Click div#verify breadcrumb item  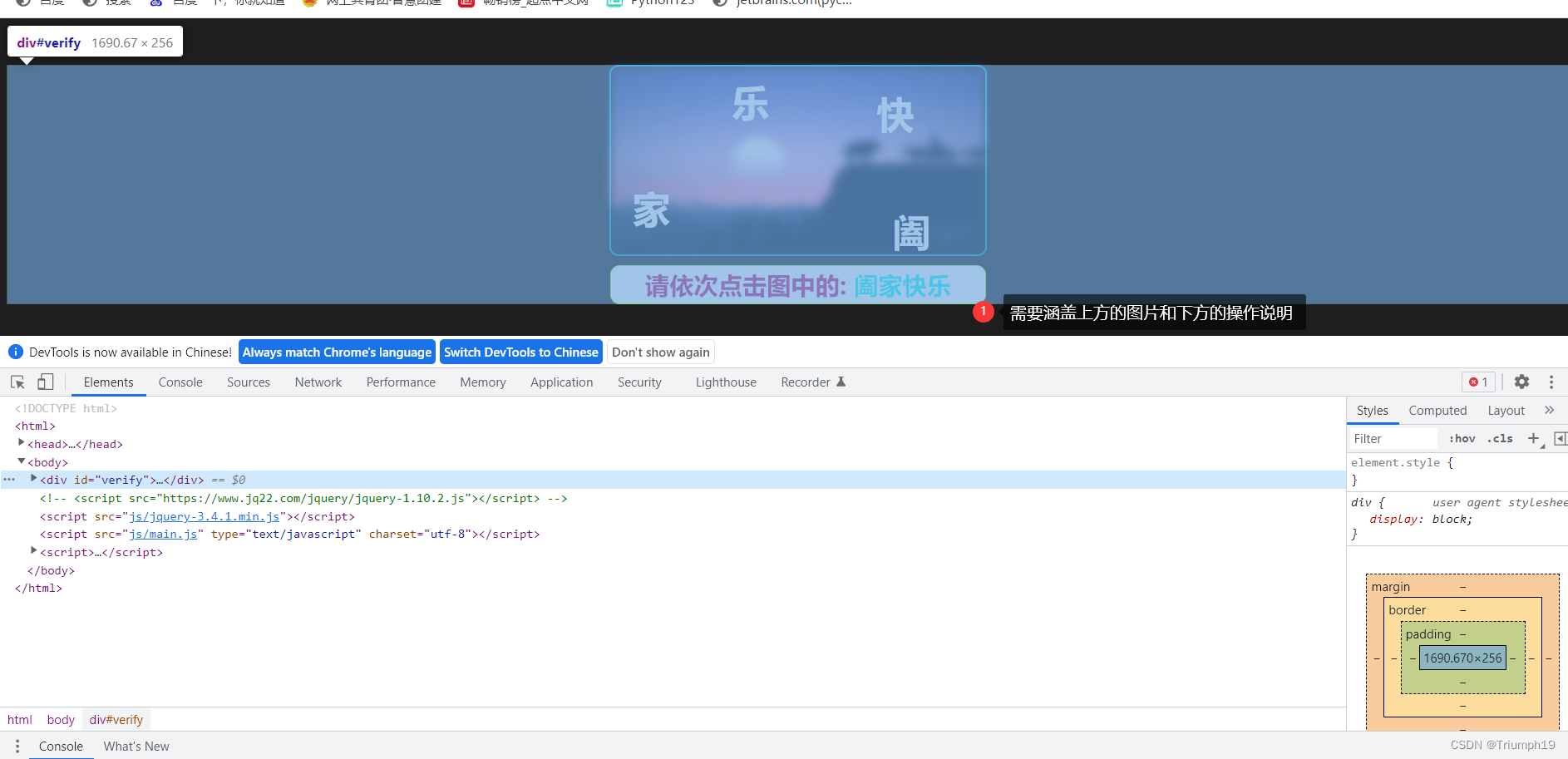pos(116,719)
